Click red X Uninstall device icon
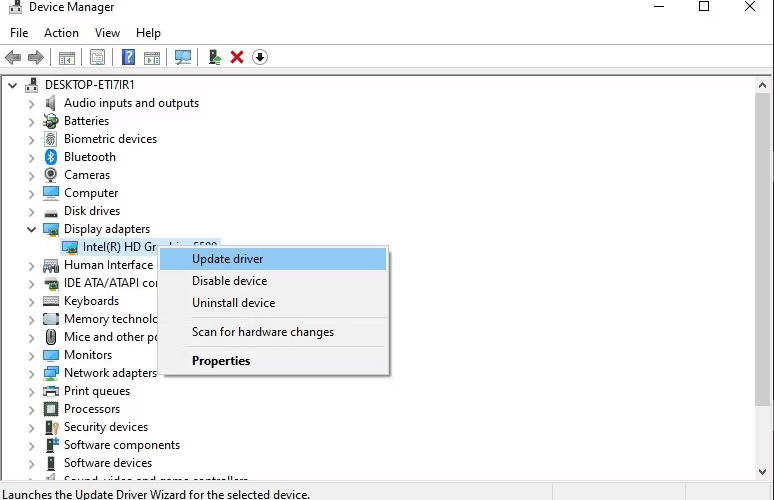 click(x=237, y=57)
